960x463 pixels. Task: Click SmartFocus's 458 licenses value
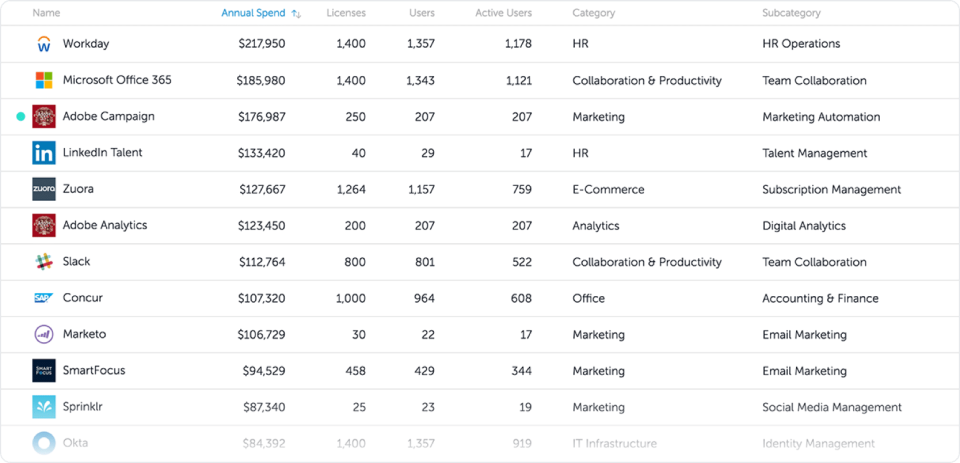355,371
